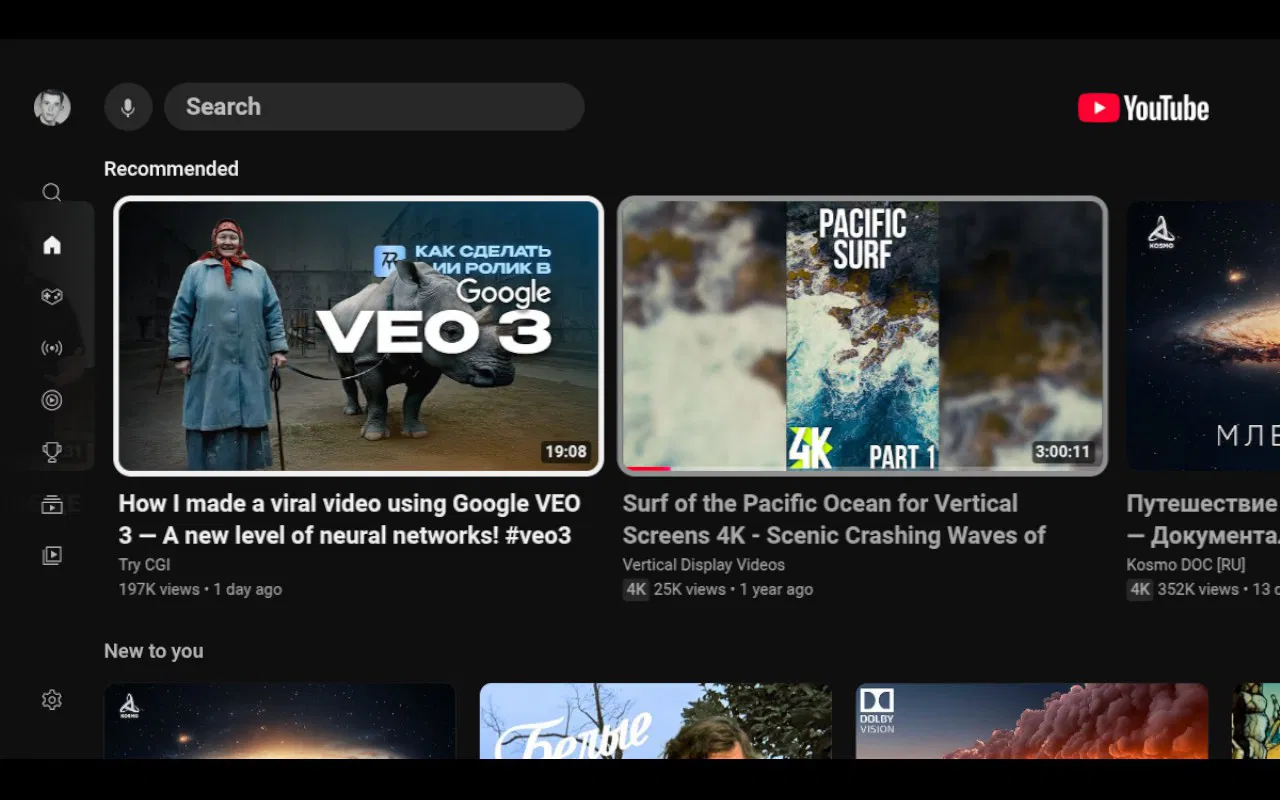Open Search from the sidebar magnifier icon
This screenshot has height=800, width=1280.
[52, 192]
